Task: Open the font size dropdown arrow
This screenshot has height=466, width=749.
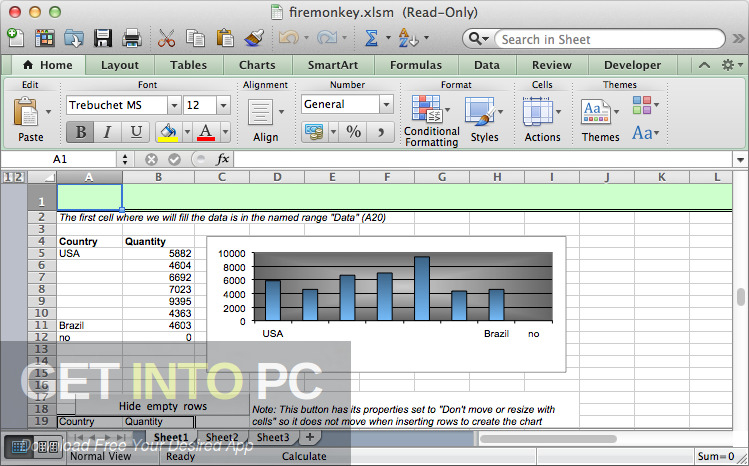Action: [223, 105]
